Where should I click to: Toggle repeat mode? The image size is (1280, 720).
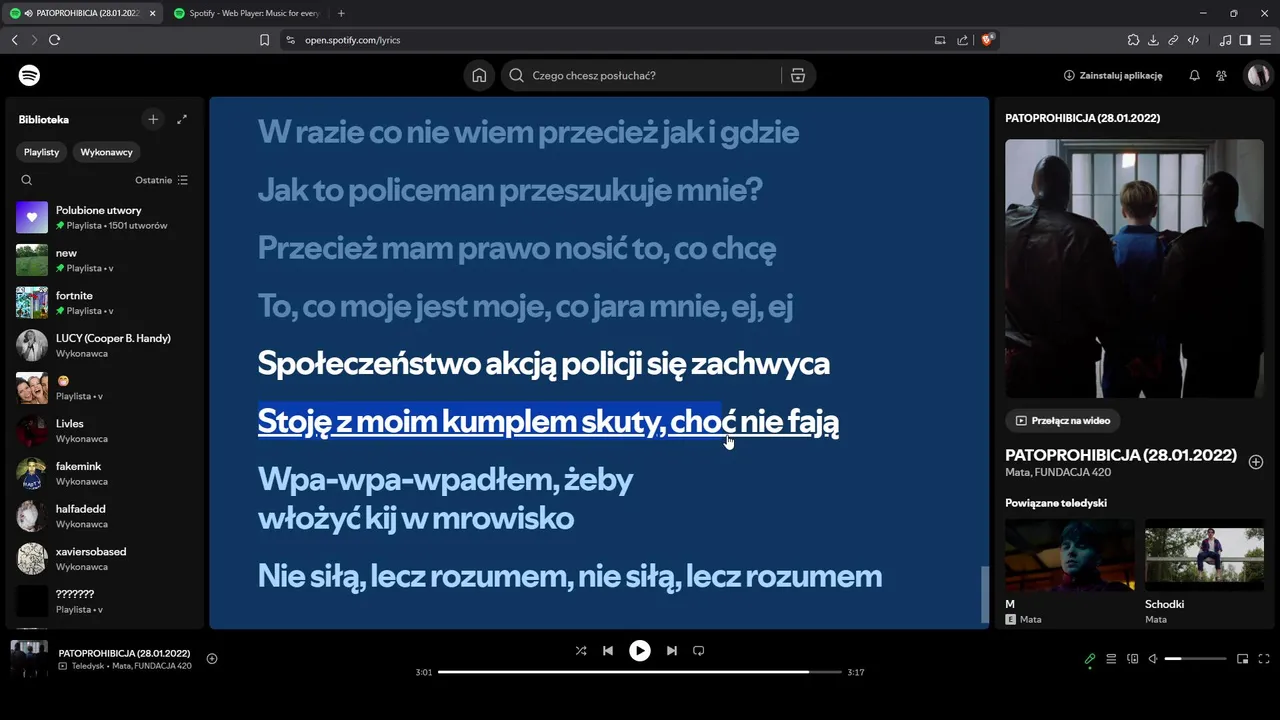pyautogui.click(x=699, y=651)
